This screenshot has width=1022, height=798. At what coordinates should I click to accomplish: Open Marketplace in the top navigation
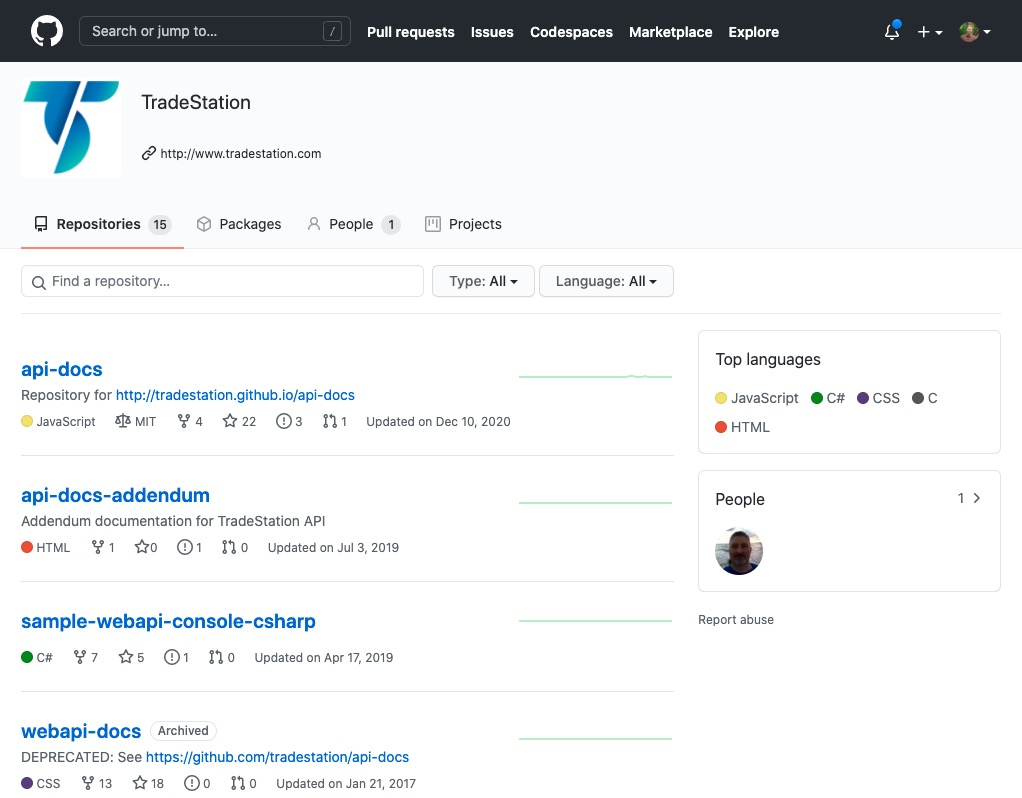tap(670, 32)
